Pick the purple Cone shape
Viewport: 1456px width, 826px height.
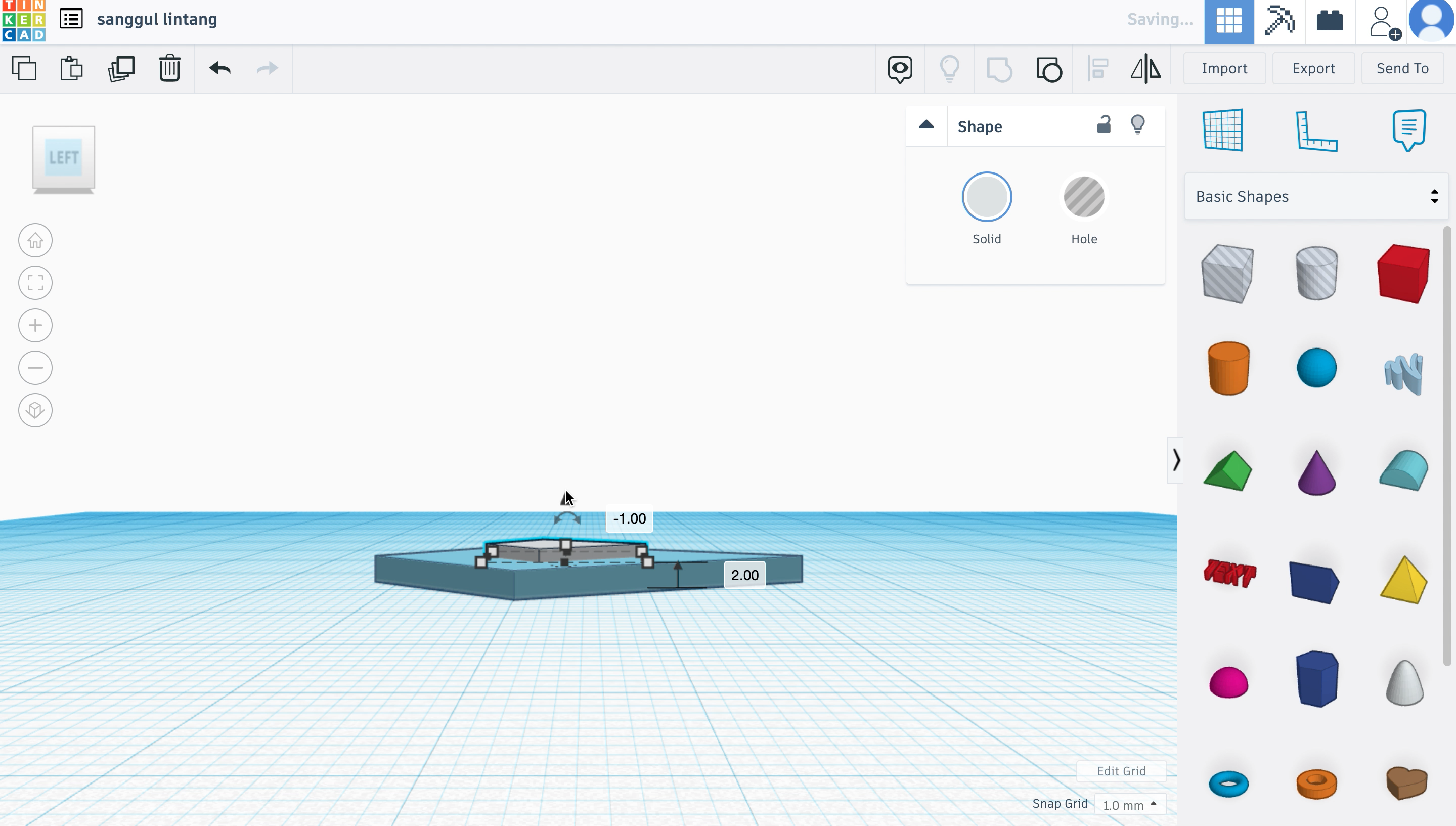tap(1316, 472)
